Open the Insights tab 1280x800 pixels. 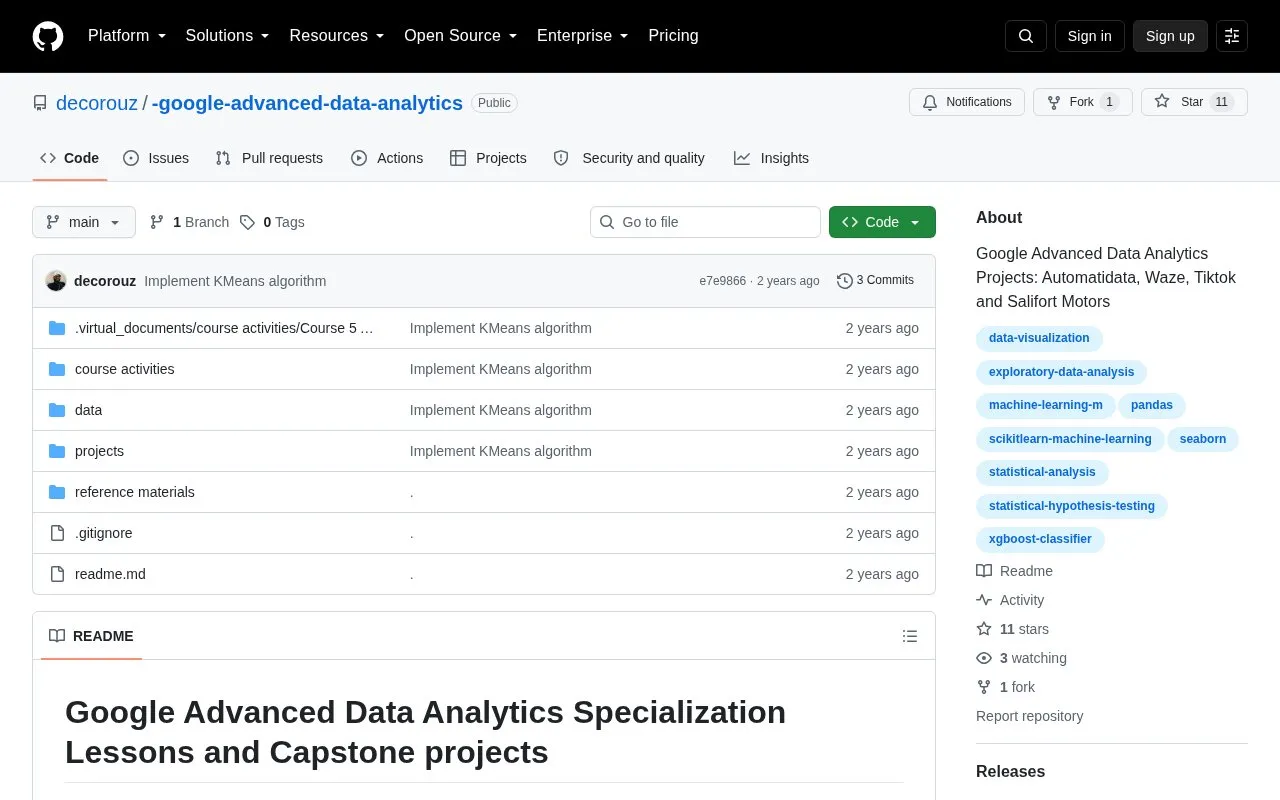[771, 158]
